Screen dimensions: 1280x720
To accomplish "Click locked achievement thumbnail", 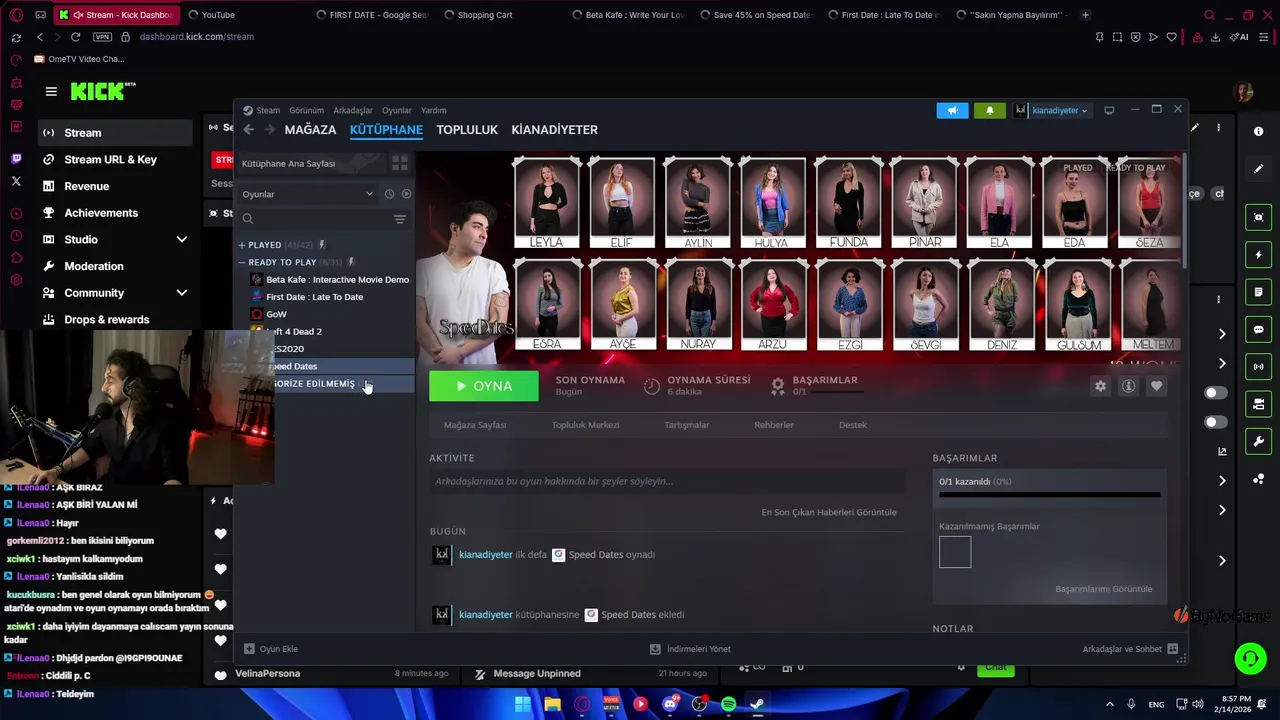I will pos(955,552).
